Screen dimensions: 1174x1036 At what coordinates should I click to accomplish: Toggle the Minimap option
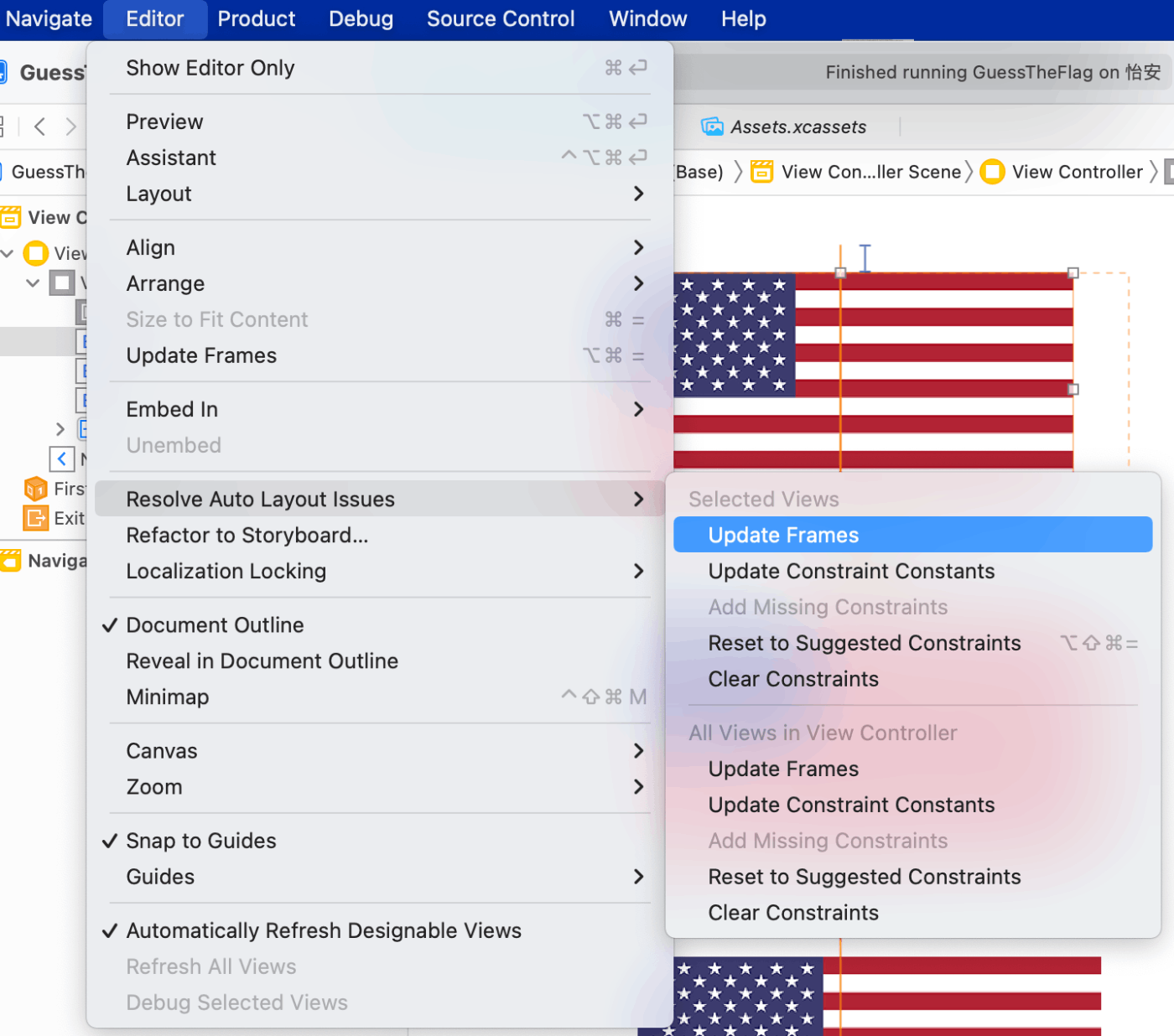click(380, 697)
